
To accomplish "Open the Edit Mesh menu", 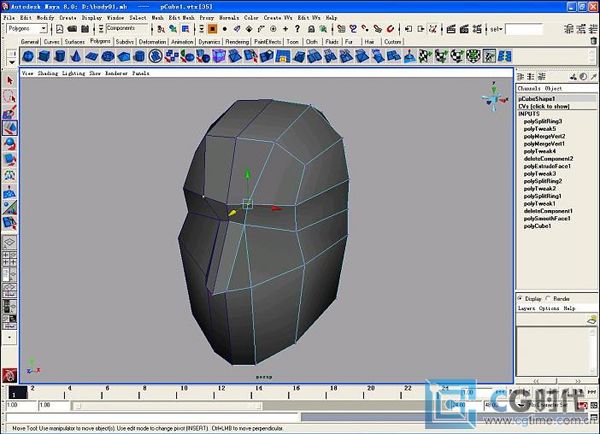I will 181,18.
